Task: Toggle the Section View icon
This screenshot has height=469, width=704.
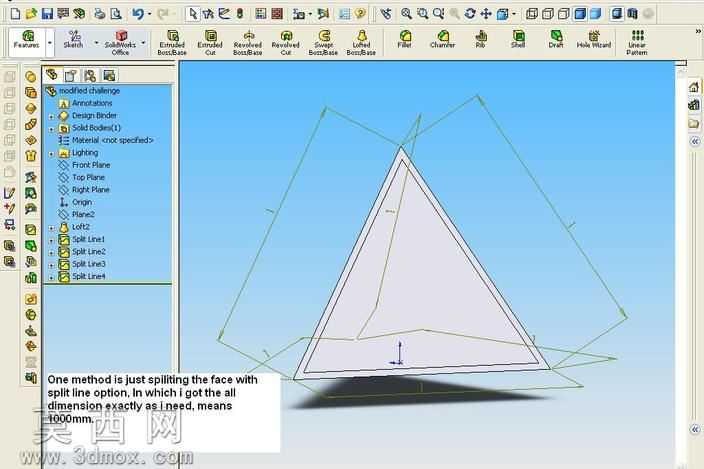Action: (x=633, y=14)
